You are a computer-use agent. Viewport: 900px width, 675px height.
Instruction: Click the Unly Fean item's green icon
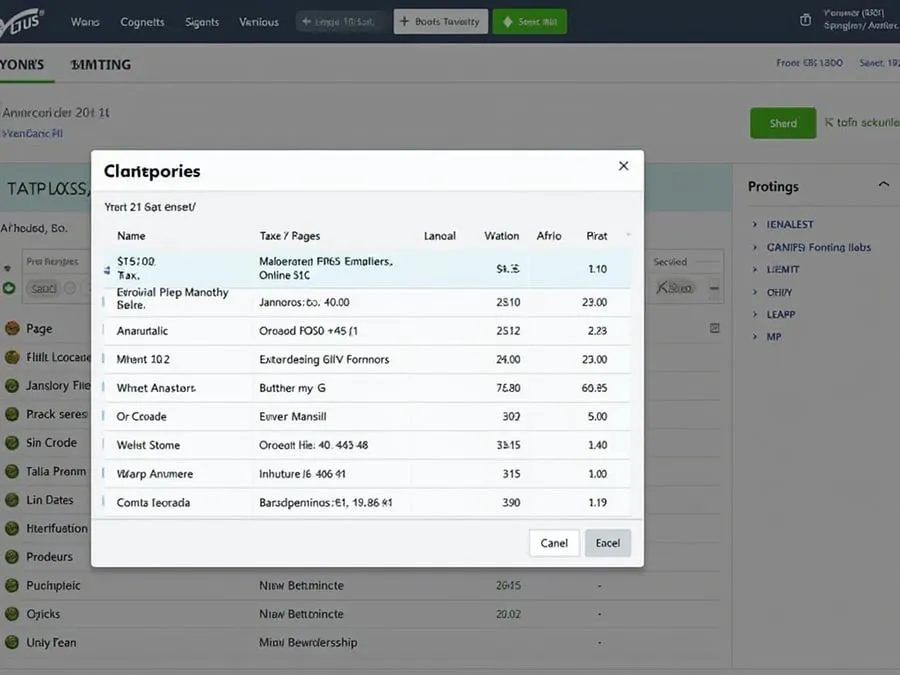coord(12,642)
